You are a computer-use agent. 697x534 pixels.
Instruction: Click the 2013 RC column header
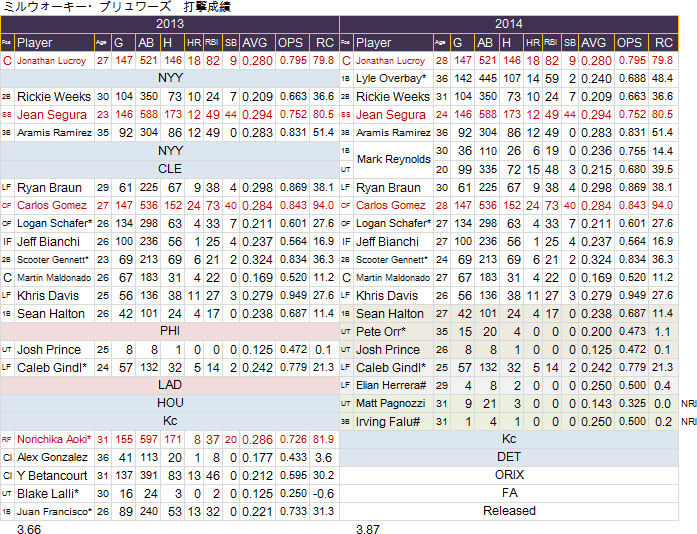[324, 43]
